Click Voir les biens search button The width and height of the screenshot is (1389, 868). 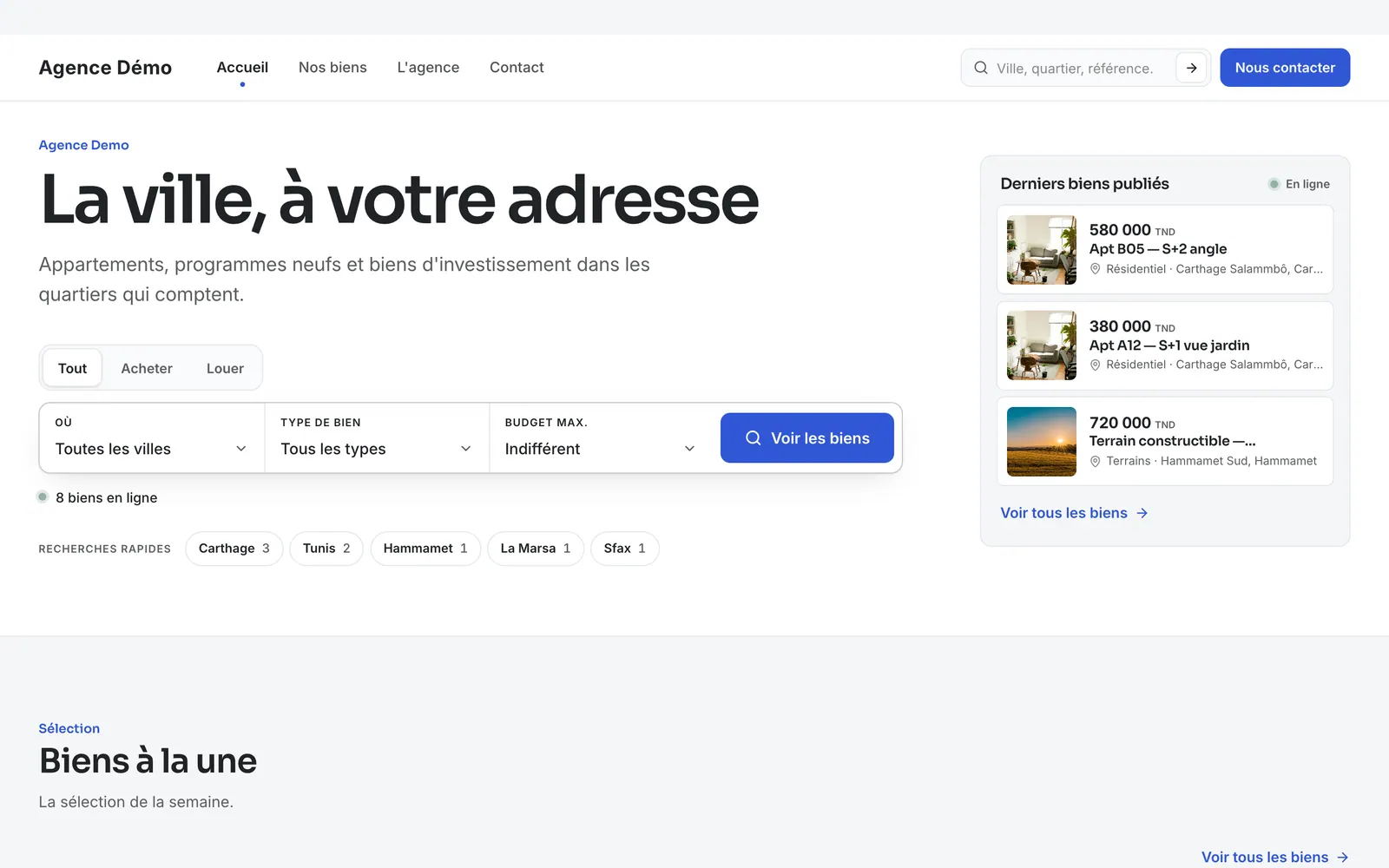(x=806, y=438)
